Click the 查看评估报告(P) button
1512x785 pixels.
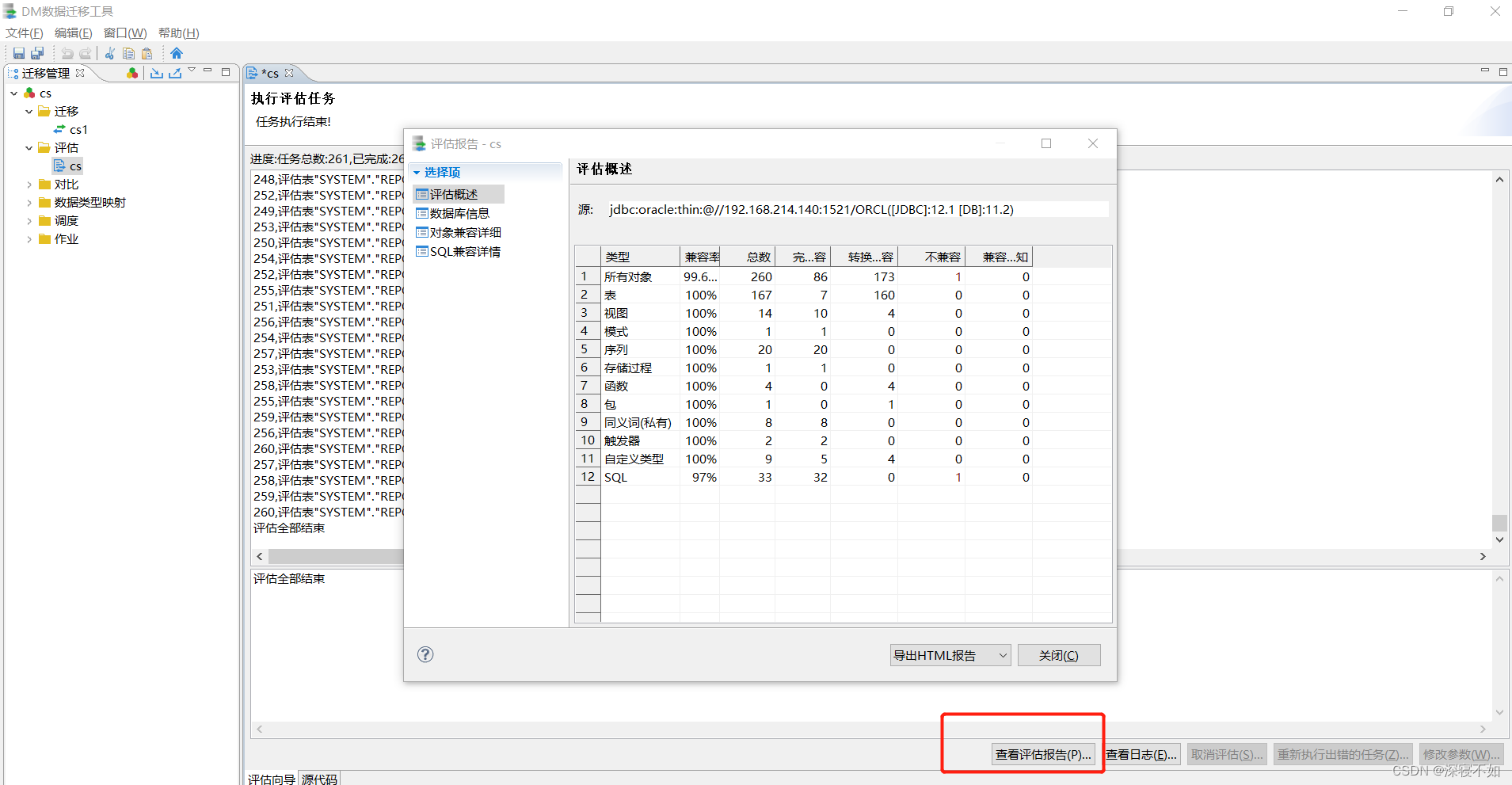pos(1045,754)
